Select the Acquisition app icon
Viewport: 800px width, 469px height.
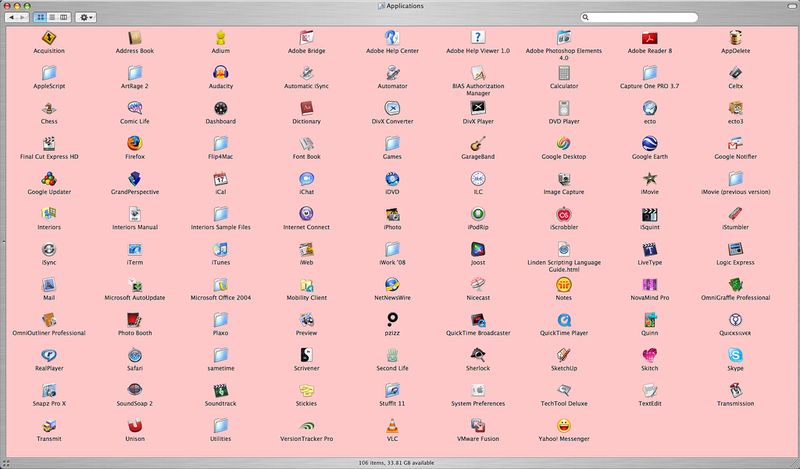49,38
